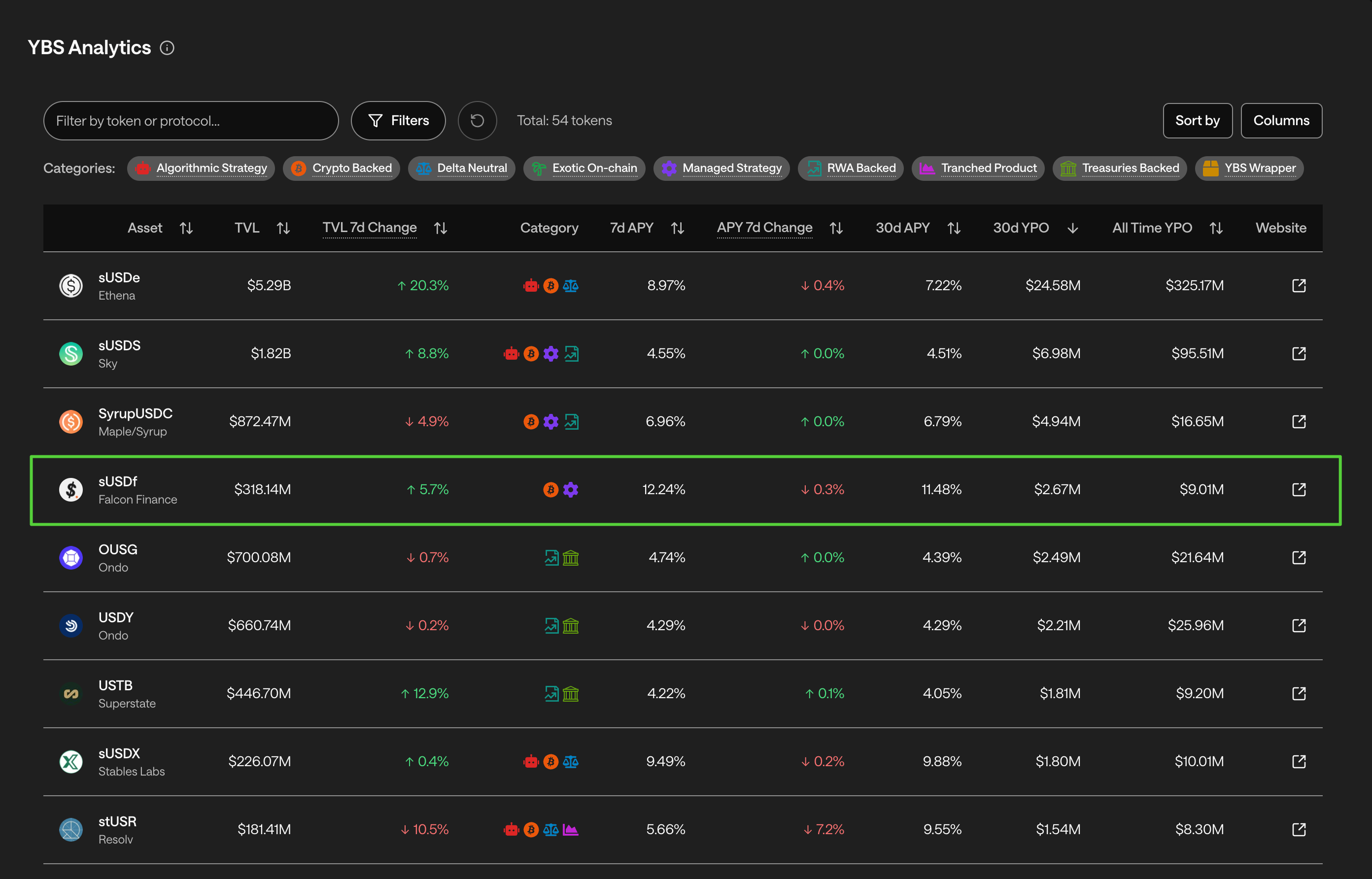Image resolution: width=1372 pixels, height=879 pixels.
Task: Click Algorithmic Strategy robot icon in sUSDX row
Action: [x=531, y=761]
